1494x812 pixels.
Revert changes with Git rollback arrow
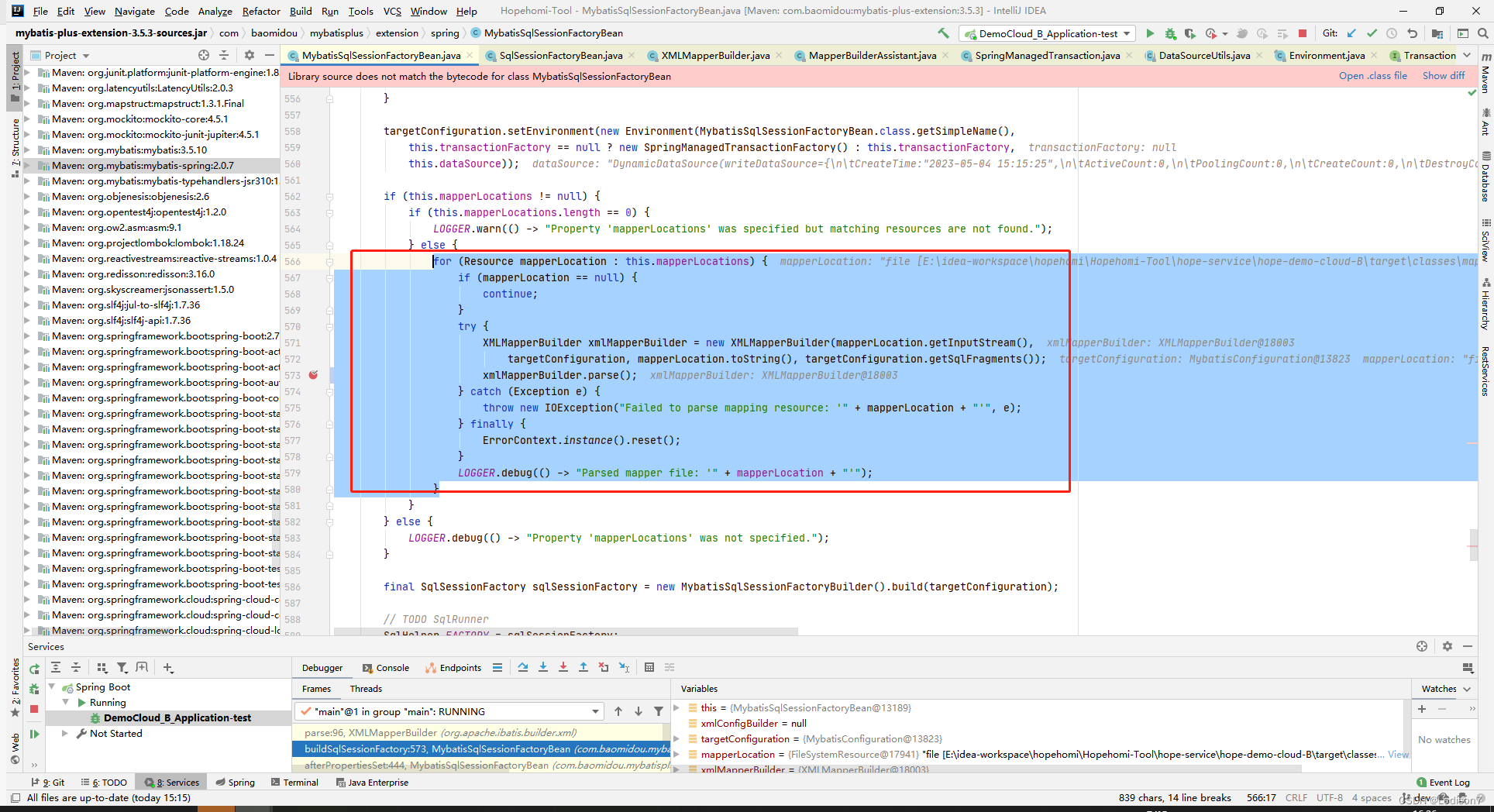(x=1412, y=33)
